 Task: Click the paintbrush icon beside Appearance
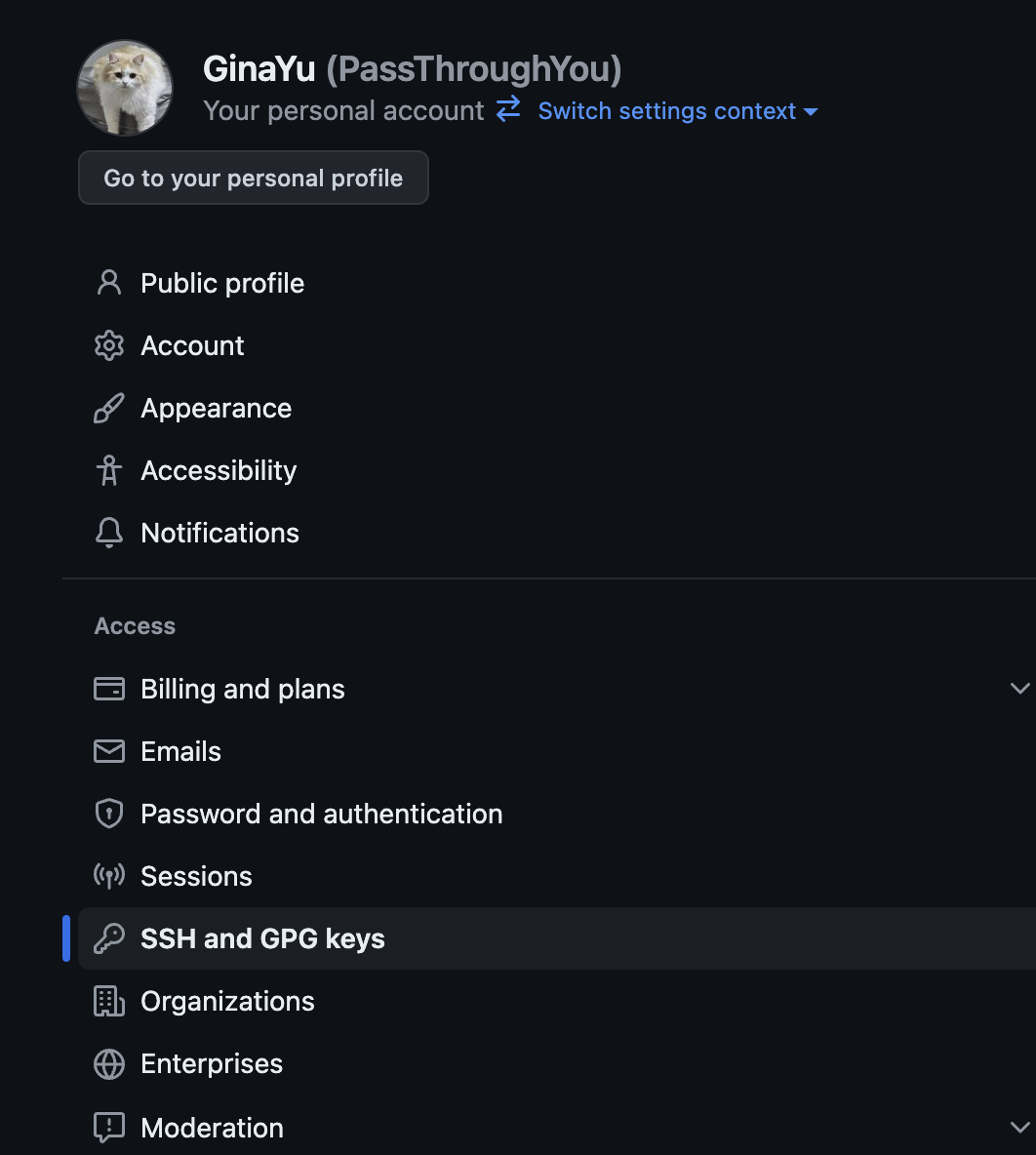[x=109, y=408]
